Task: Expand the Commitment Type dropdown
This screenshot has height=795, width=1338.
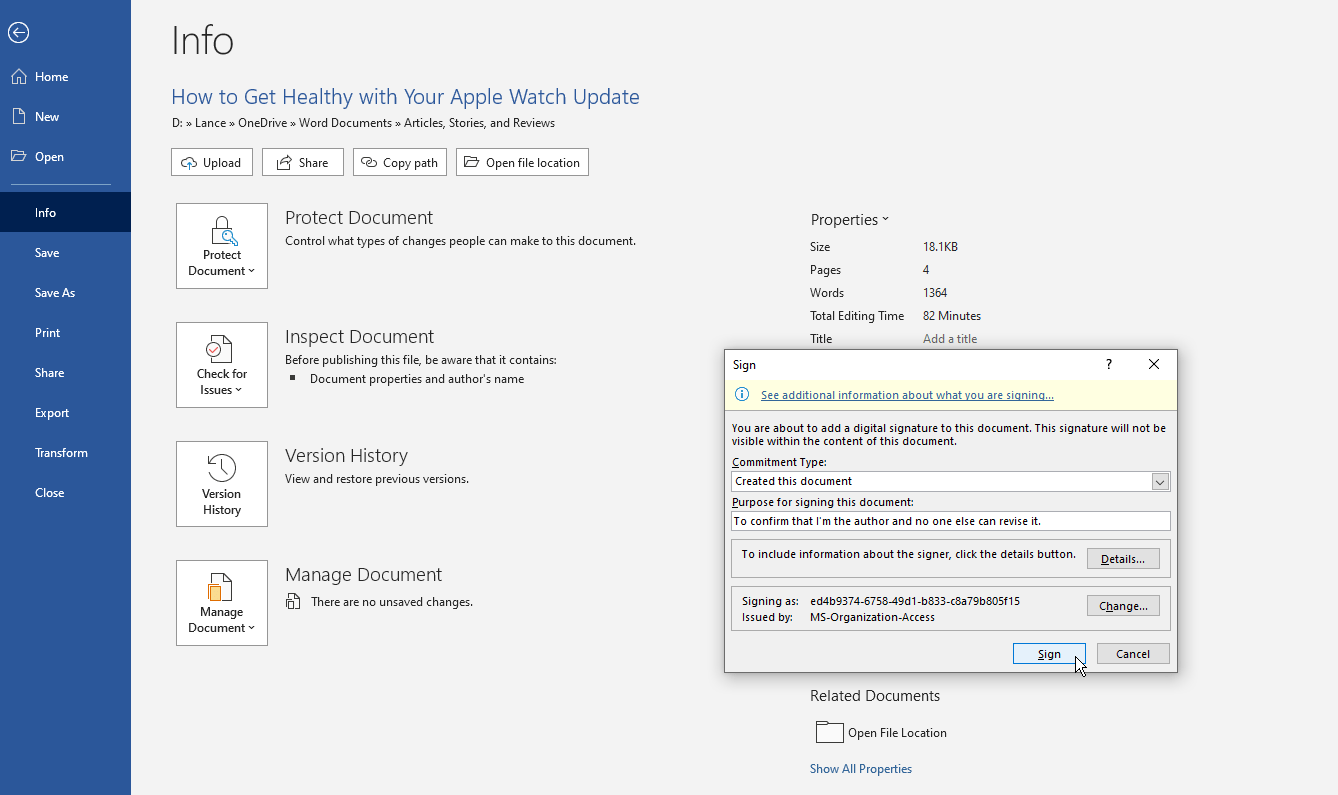Action: [x=1159, y=482]
